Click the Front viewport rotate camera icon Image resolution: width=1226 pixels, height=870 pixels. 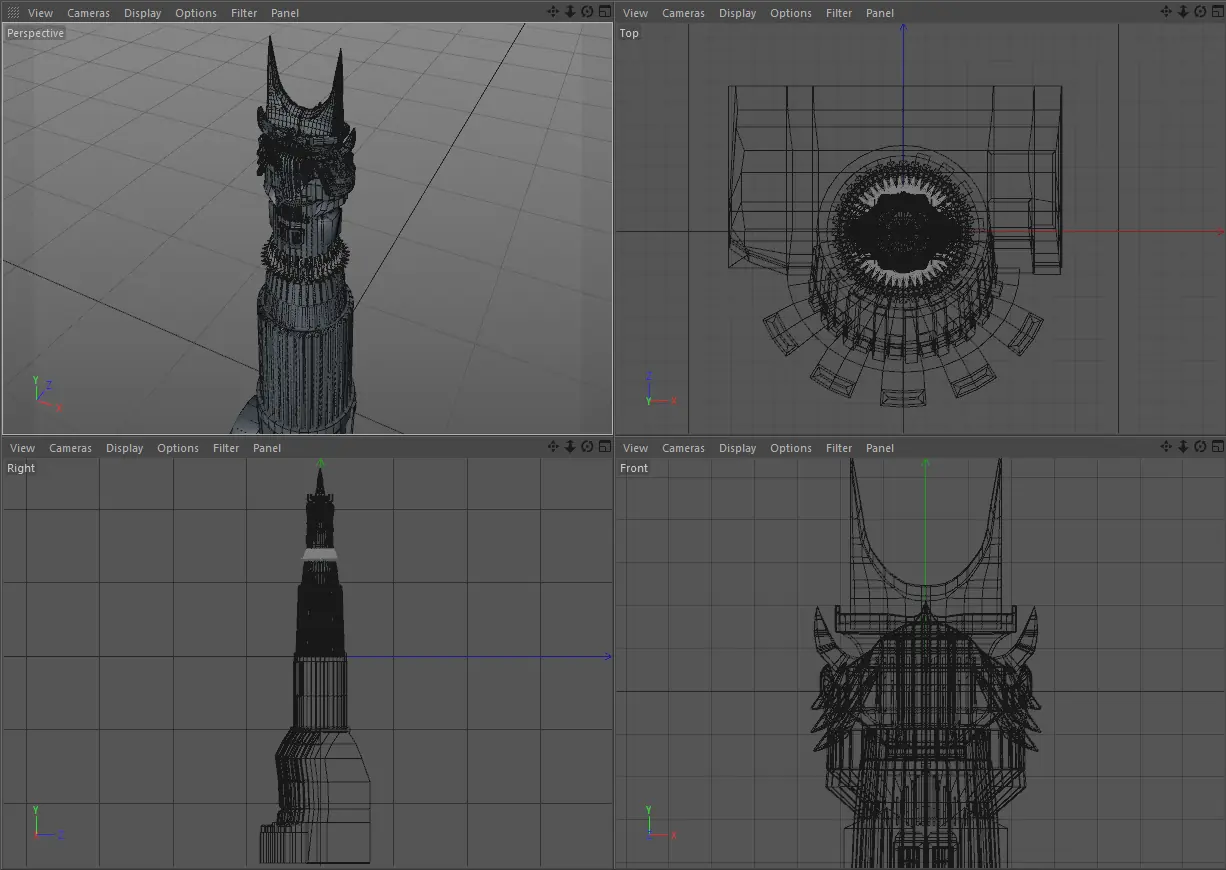(x=1200, y=447)
